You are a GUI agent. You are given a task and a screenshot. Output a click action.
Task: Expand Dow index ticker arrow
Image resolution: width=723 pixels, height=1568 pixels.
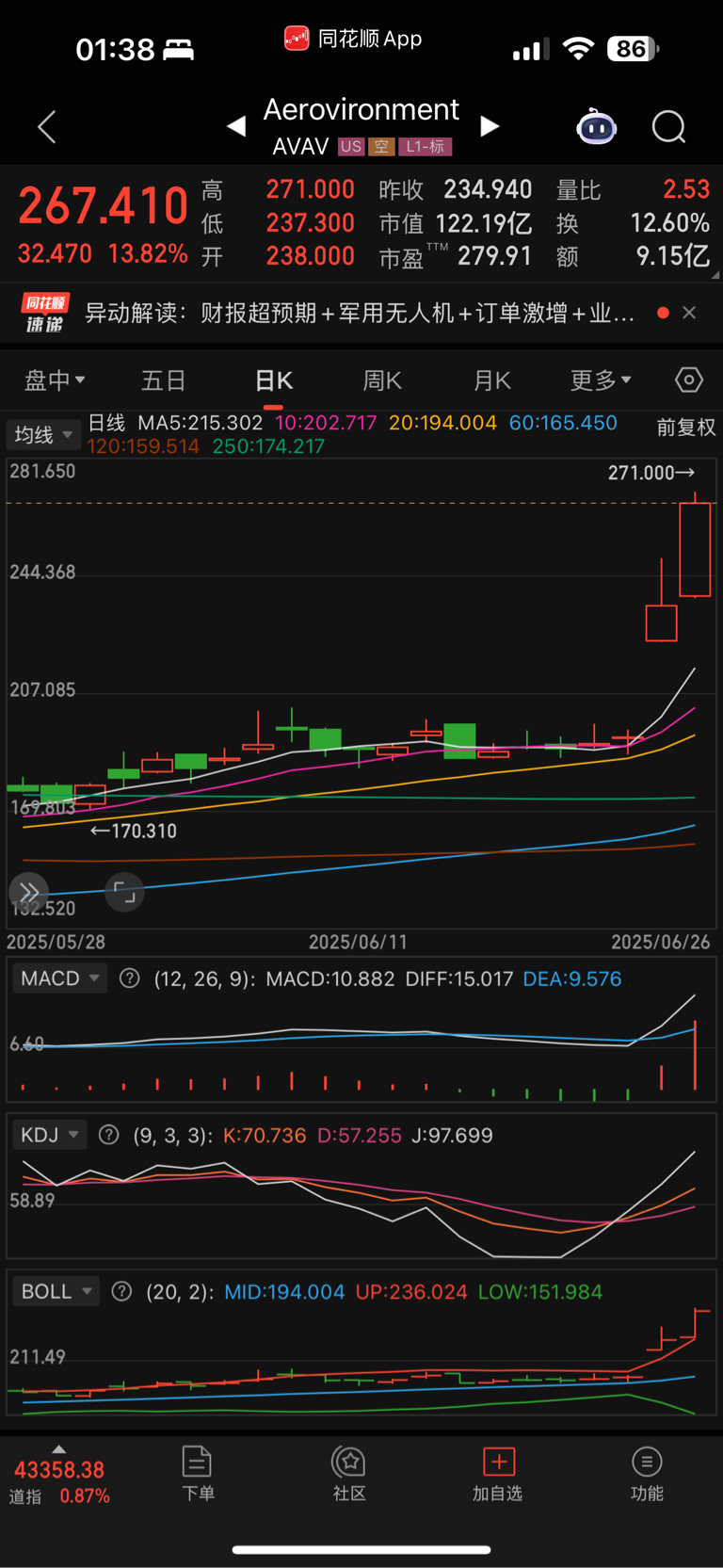click(x=59, y=1449)
